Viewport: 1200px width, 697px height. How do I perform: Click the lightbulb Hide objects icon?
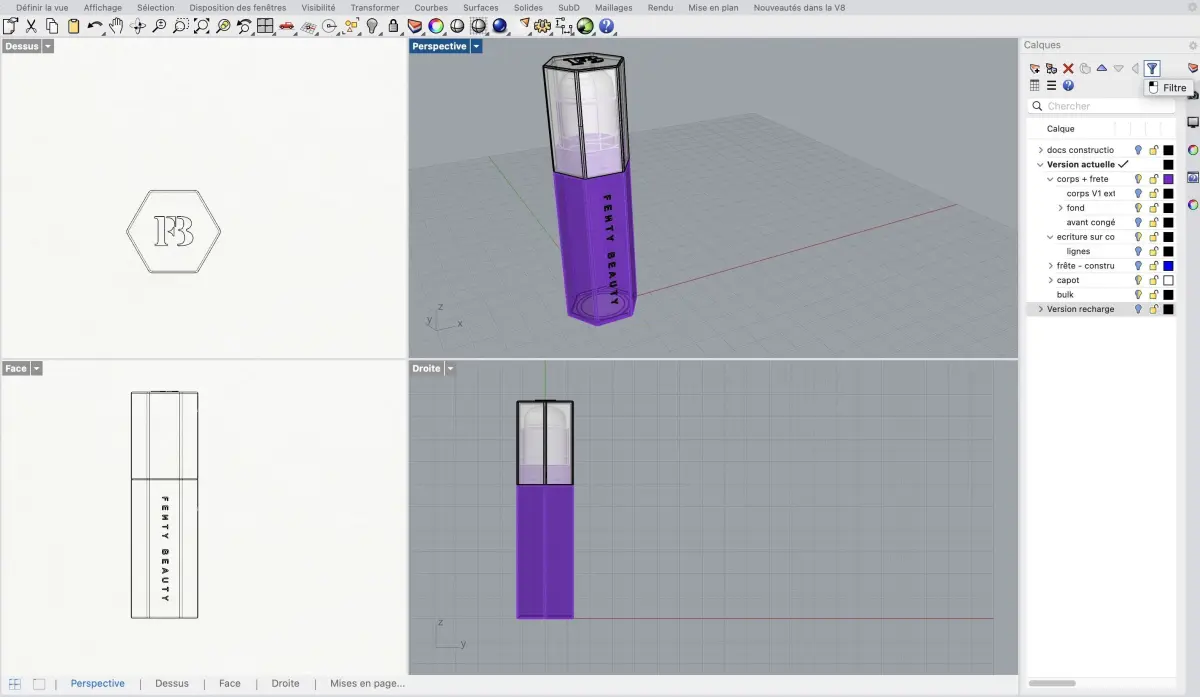coord(372,26)
